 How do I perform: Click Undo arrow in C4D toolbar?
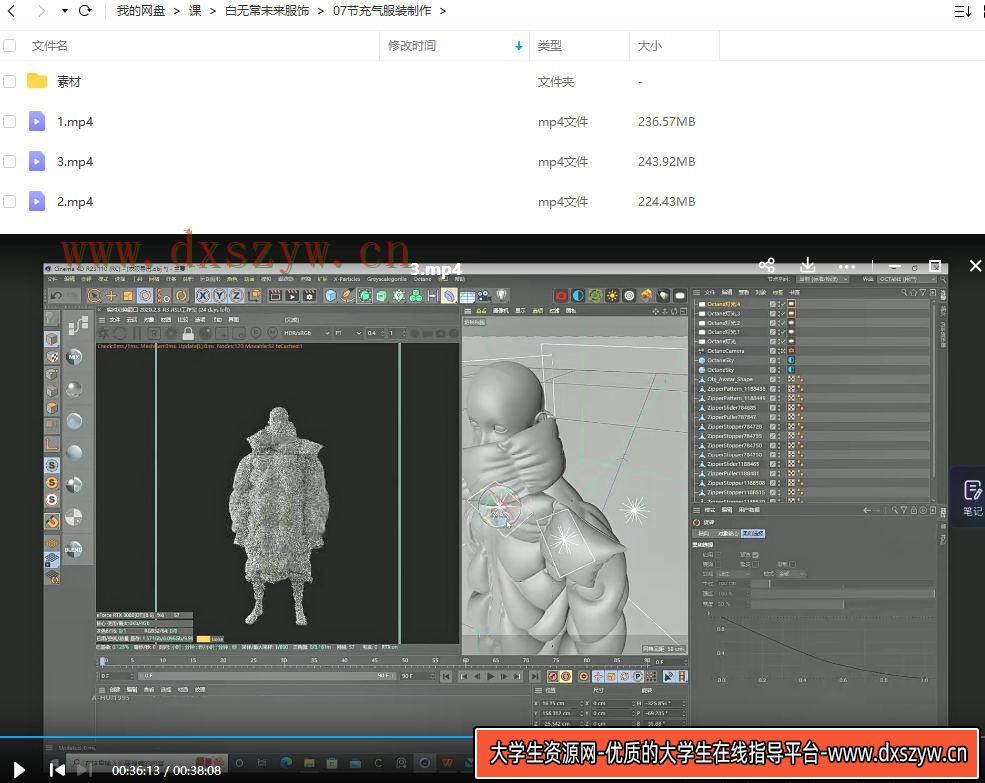[56, 296]
